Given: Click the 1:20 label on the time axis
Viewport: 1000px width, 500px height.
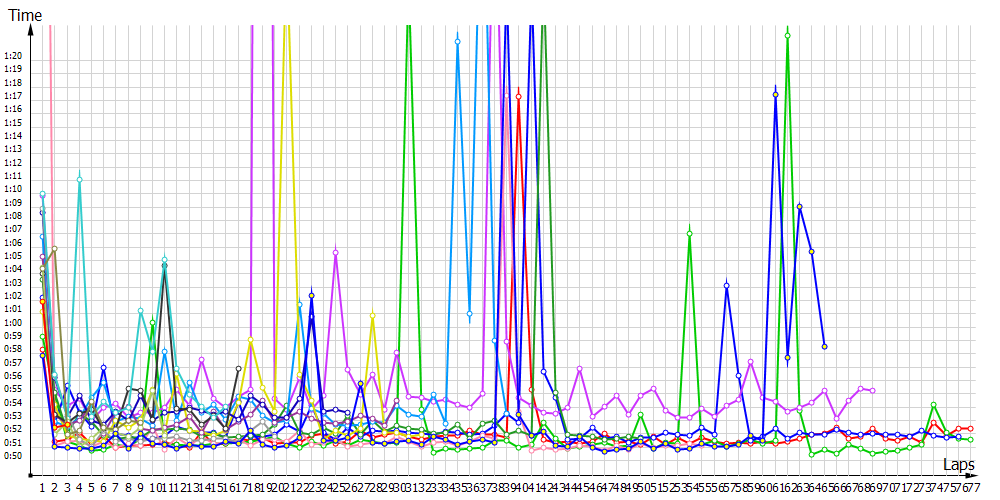Looking at the screenshot, I should pos(14,55).
